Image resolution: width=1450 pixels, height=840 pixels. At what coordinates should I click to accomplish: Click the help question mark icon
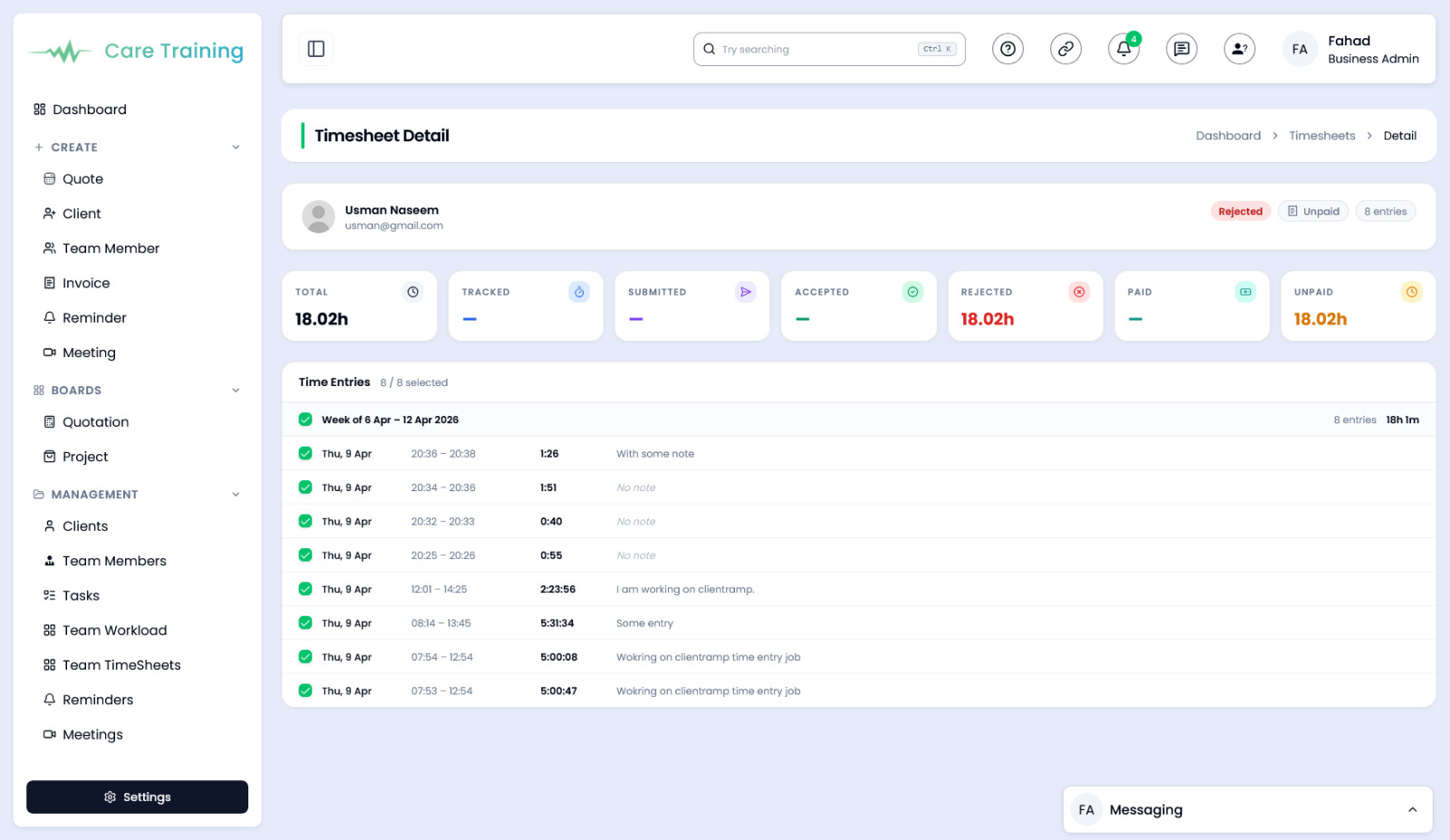pos(1008,49)
